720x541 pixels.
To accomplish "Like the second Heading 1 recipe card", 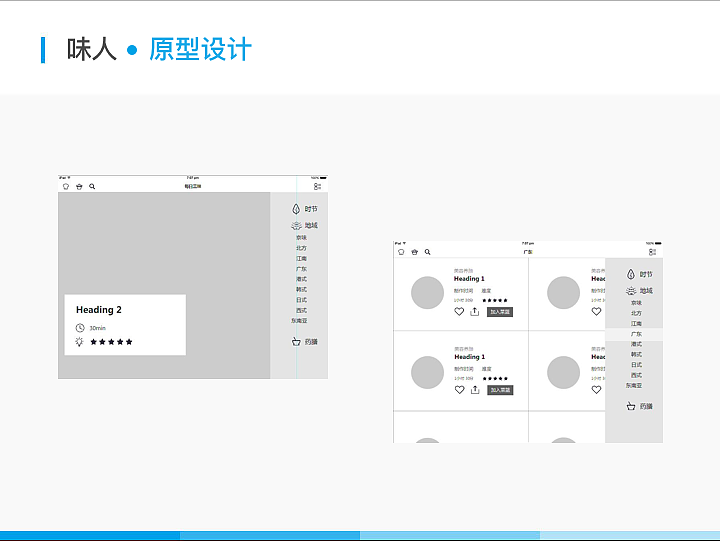I will coord(459,390).
